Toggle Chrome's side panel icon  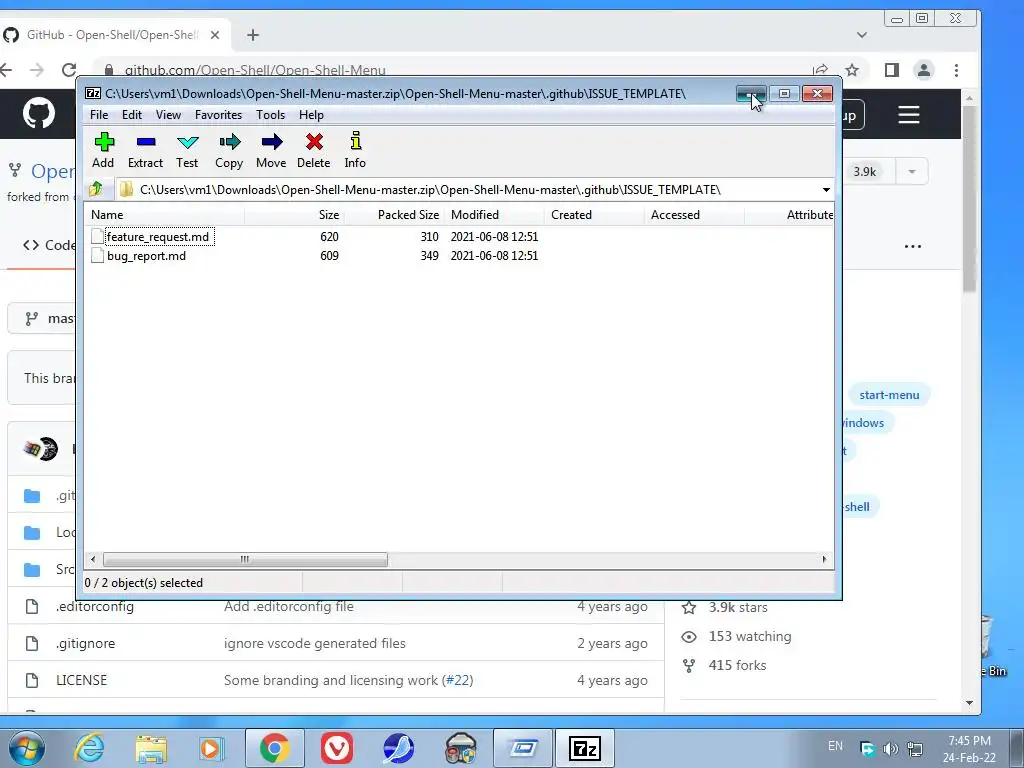click(x=891, y=70)
